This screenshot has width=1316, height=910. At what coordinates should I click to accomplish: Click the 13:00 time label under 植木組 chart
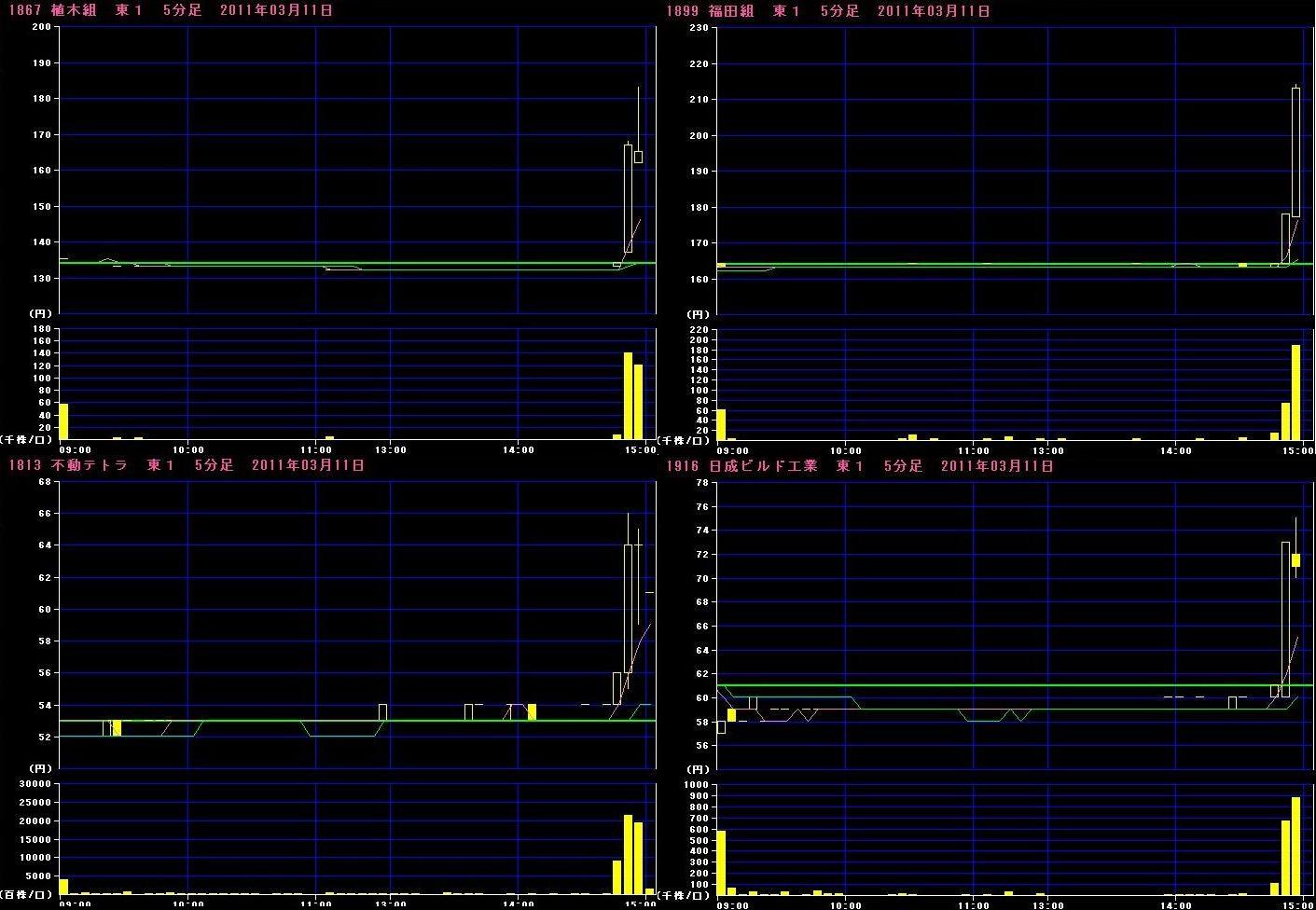pos(390,449)
